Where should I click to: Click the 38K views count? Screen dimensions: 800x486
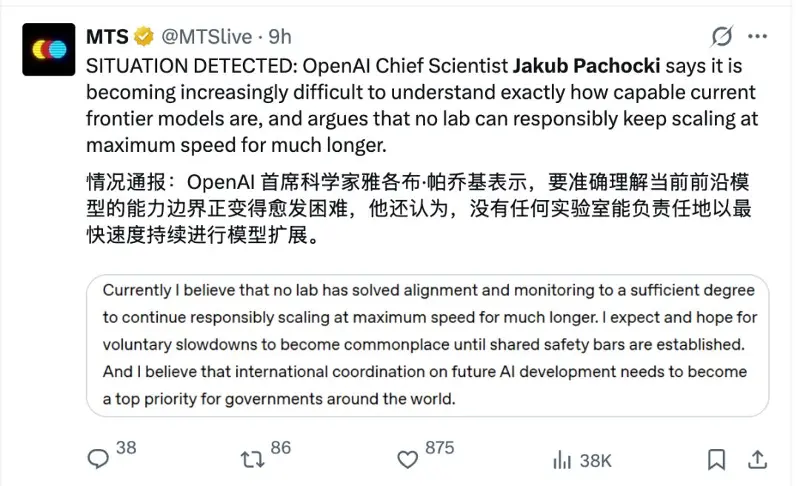point(595,461)
